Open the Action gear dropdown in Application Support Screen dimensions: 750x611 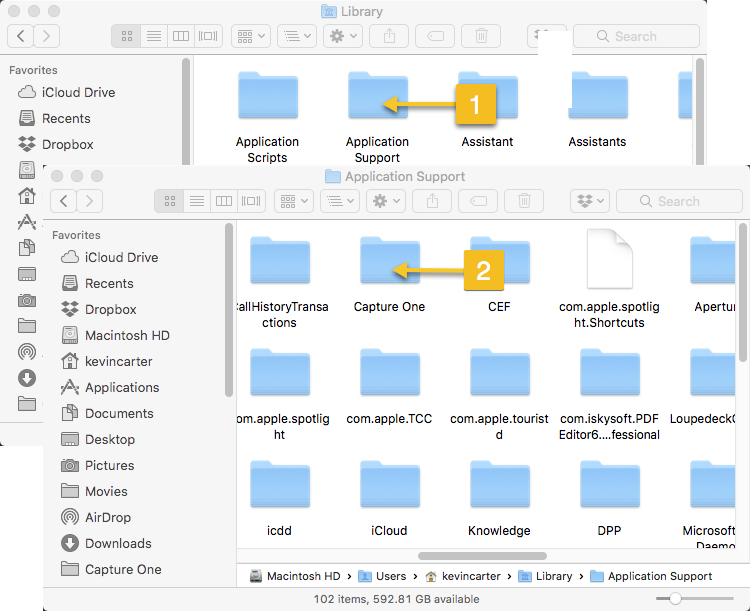(x=386, y=201)
